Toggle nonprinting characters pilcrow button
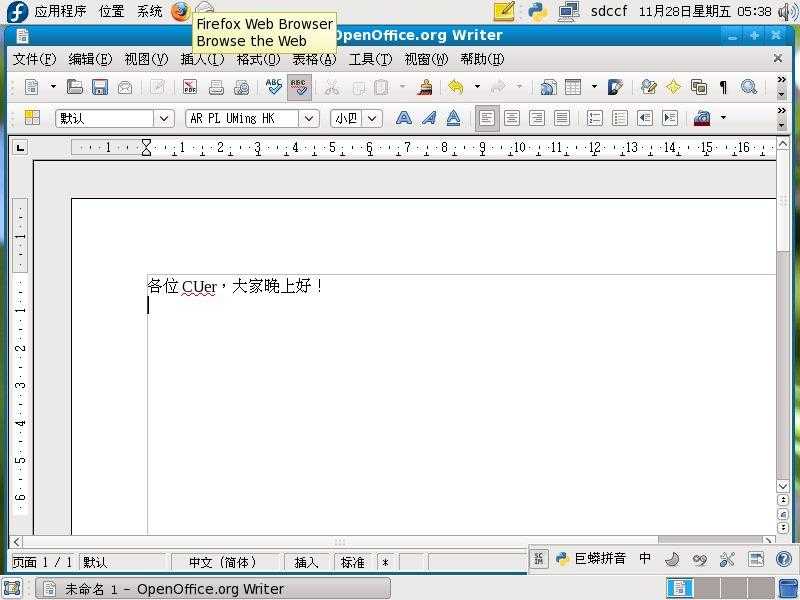 [723, 87]
